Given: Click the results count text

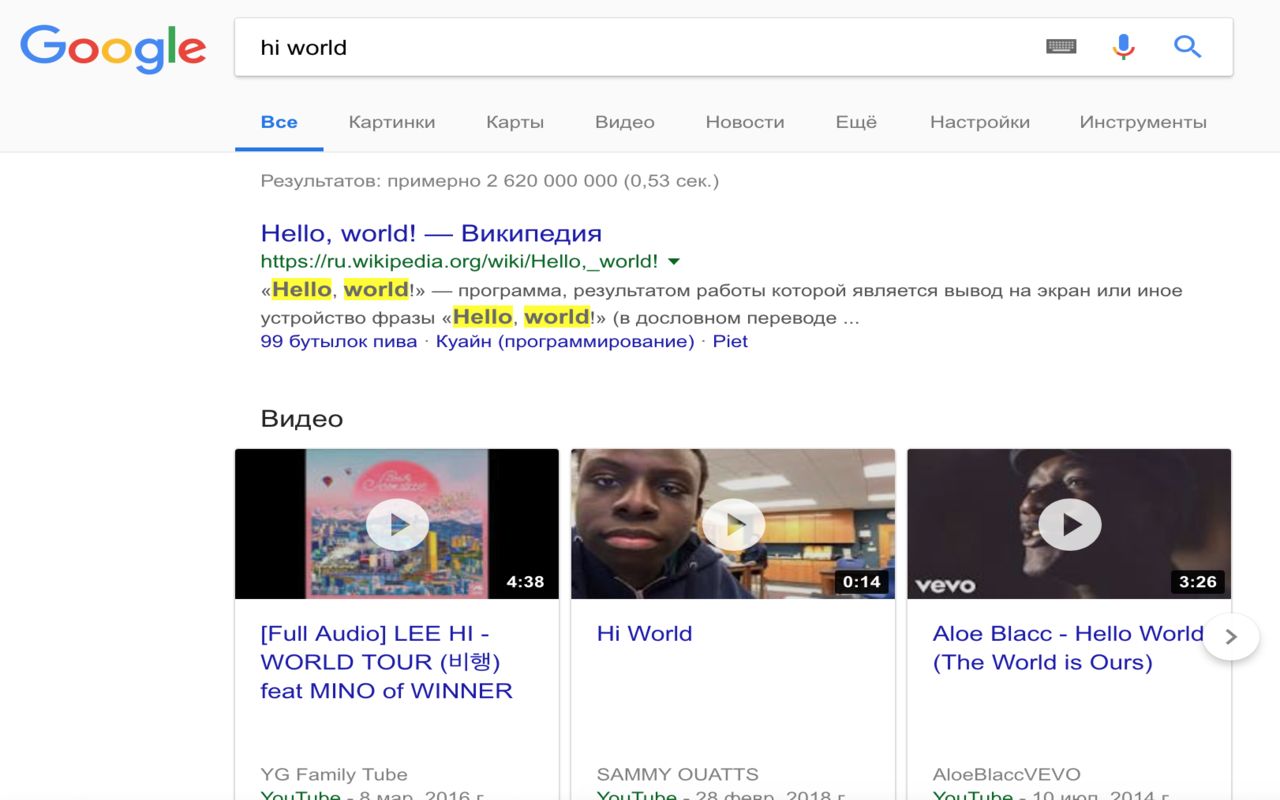Looking at the screenshot, I should (490, 181).
